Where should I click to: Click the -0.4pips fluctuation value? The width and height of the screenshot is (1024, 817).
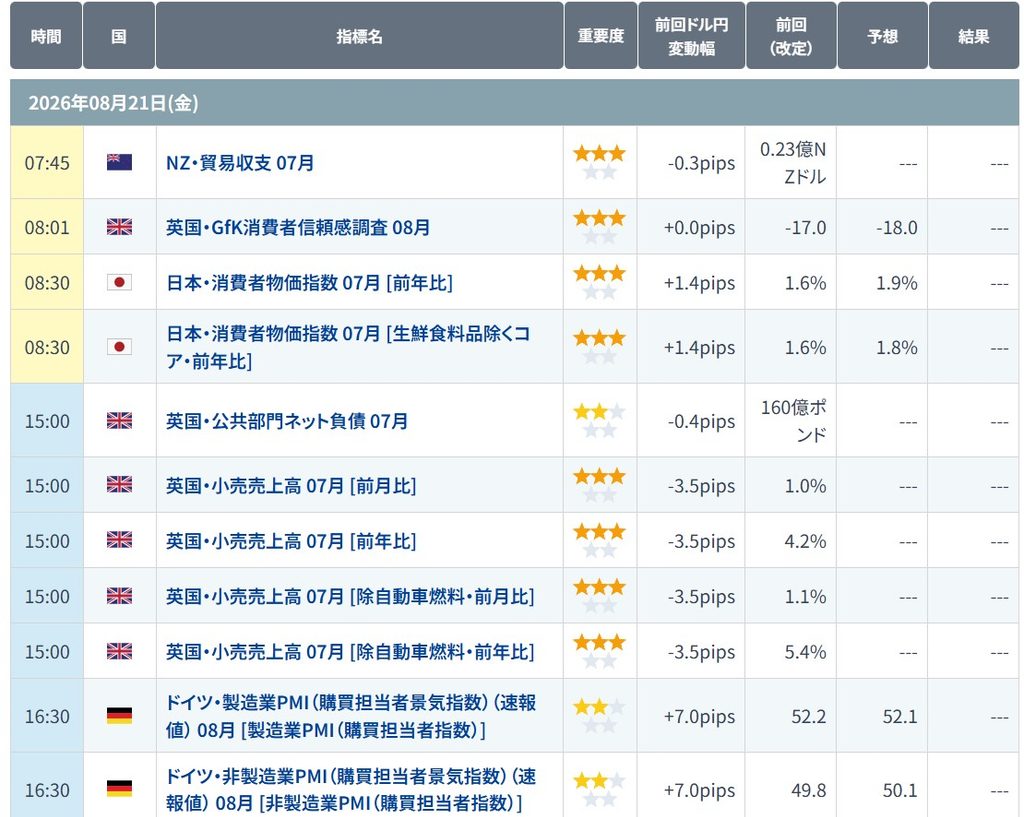pos(701,422)
